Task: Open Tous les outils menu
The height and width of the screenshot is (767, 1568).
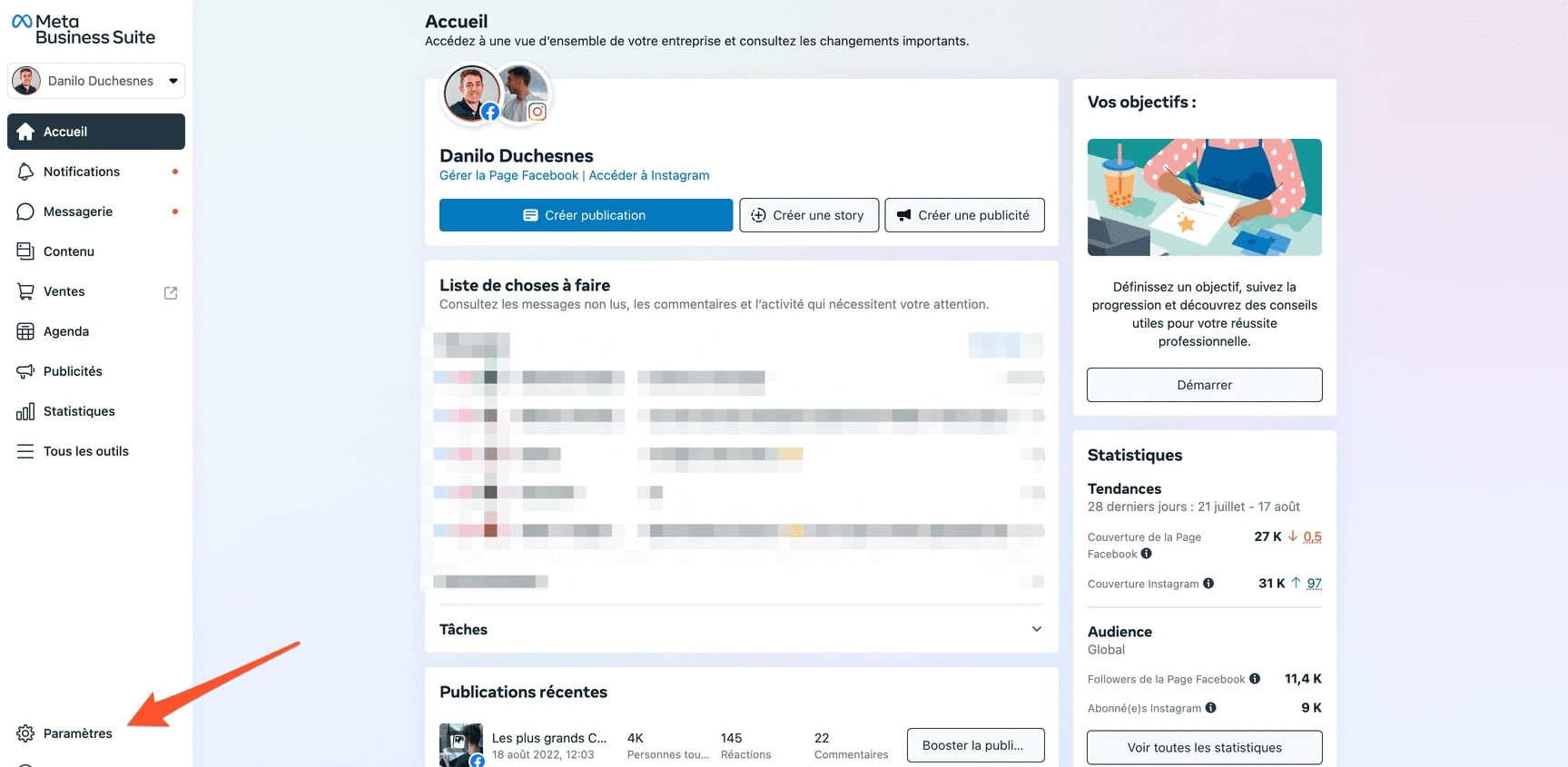Action: [x=96, y=451]
